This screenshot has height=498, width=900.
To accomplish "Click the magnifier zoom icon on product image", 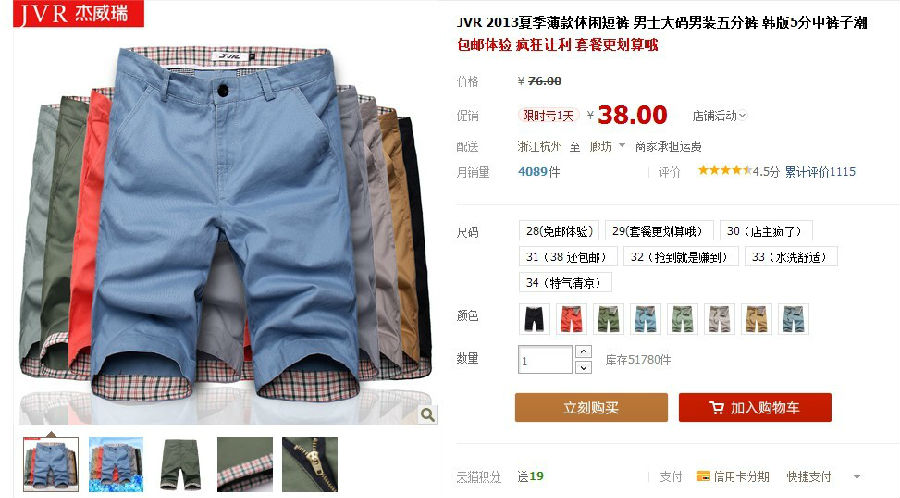I will pos(428,414).
